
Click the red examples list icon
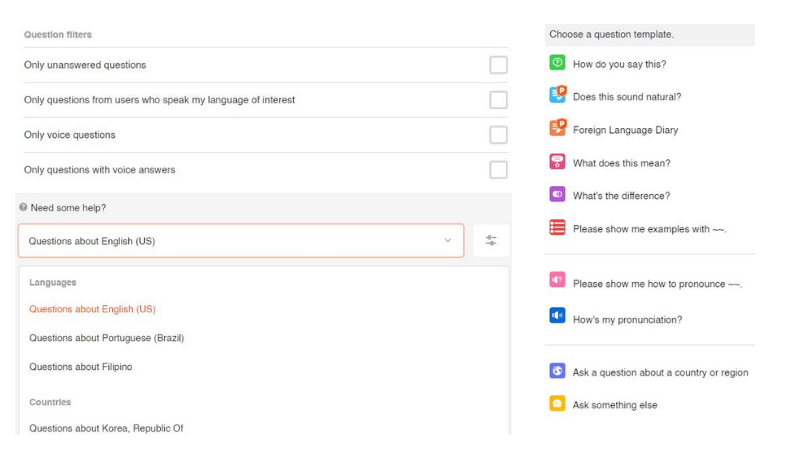coord(557,227)
